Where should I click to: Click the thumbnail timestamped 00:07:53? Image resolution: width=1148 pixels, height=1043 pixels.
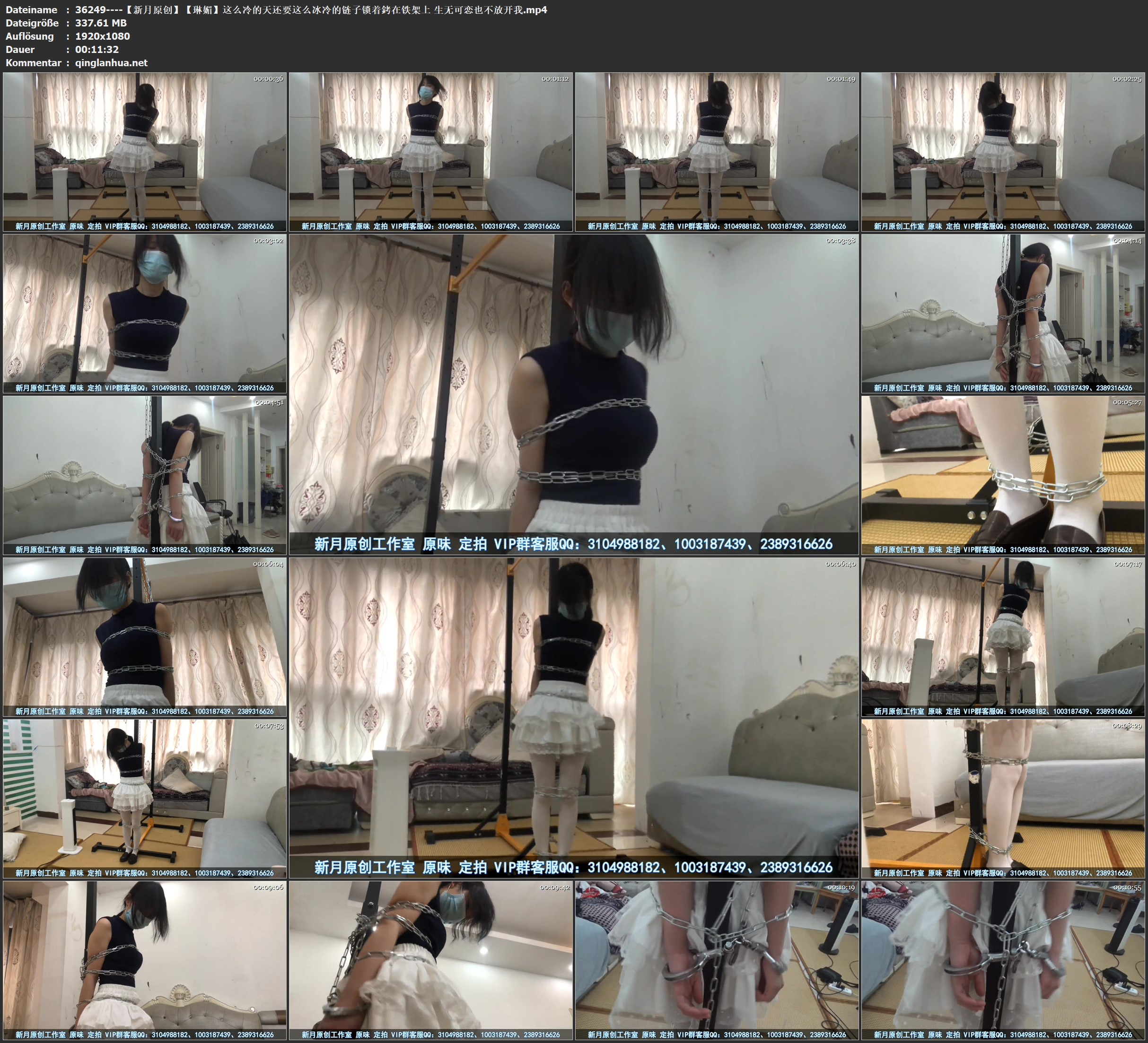pos(145,799)
